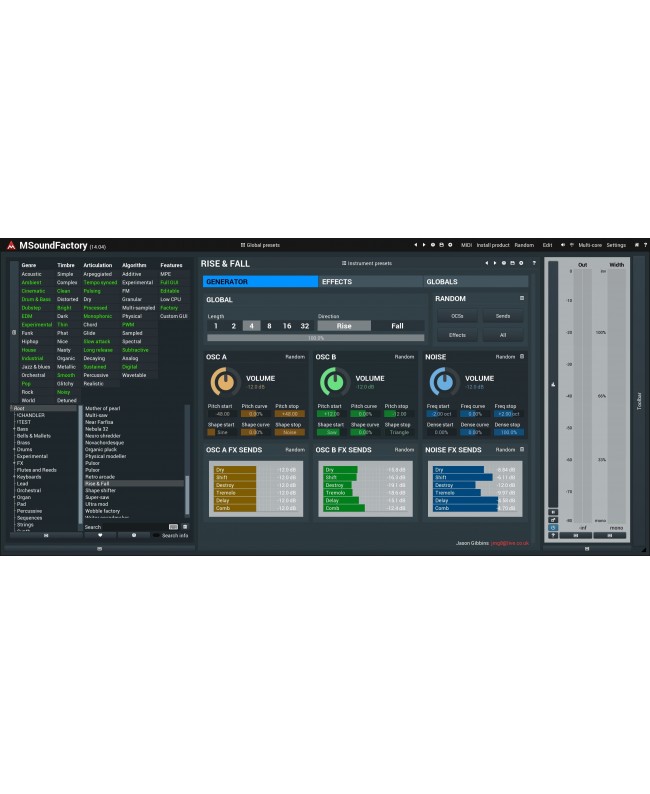This screenshot has height=794, width=650.
Task: Click OSC A Pitch stop +48.00 field
Action: coord(290,414)
